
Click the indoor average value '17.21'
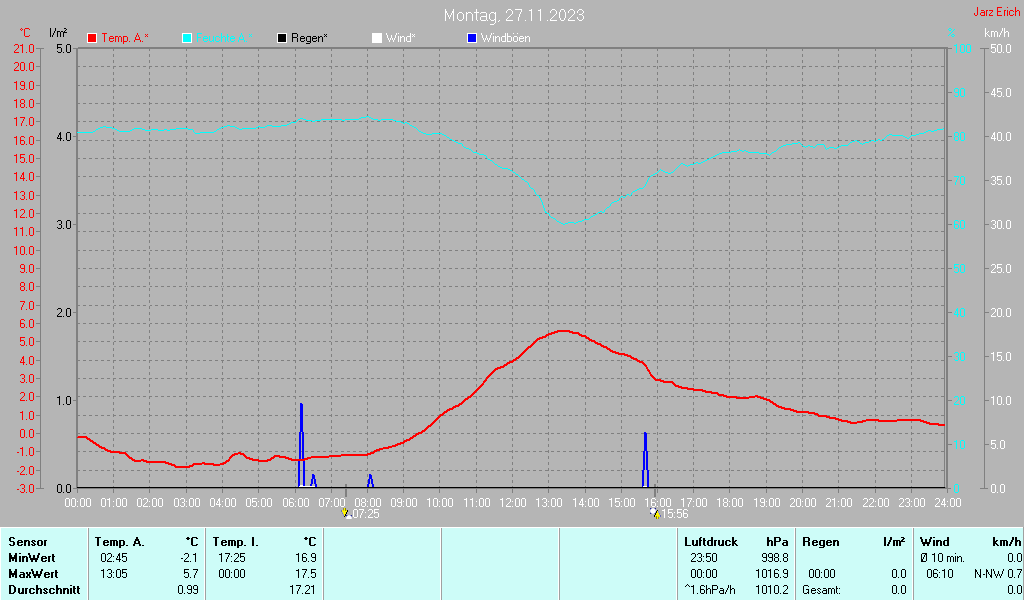pos(303,590)
